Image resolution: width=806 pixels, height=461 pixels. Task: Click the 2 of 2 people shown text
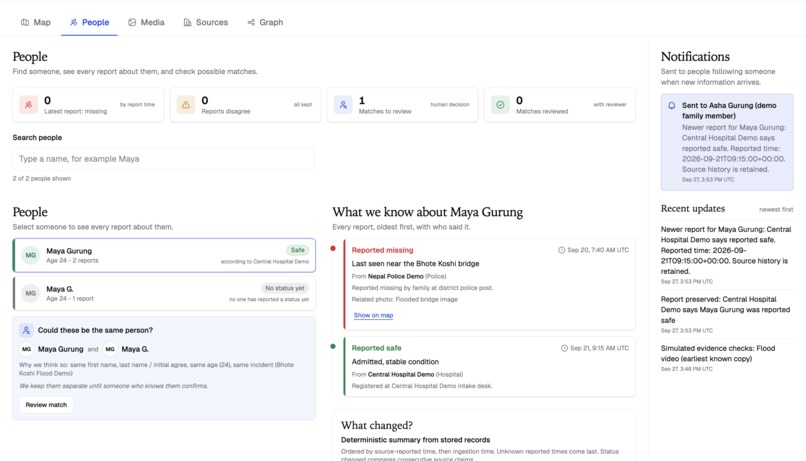tap(42, 178)
